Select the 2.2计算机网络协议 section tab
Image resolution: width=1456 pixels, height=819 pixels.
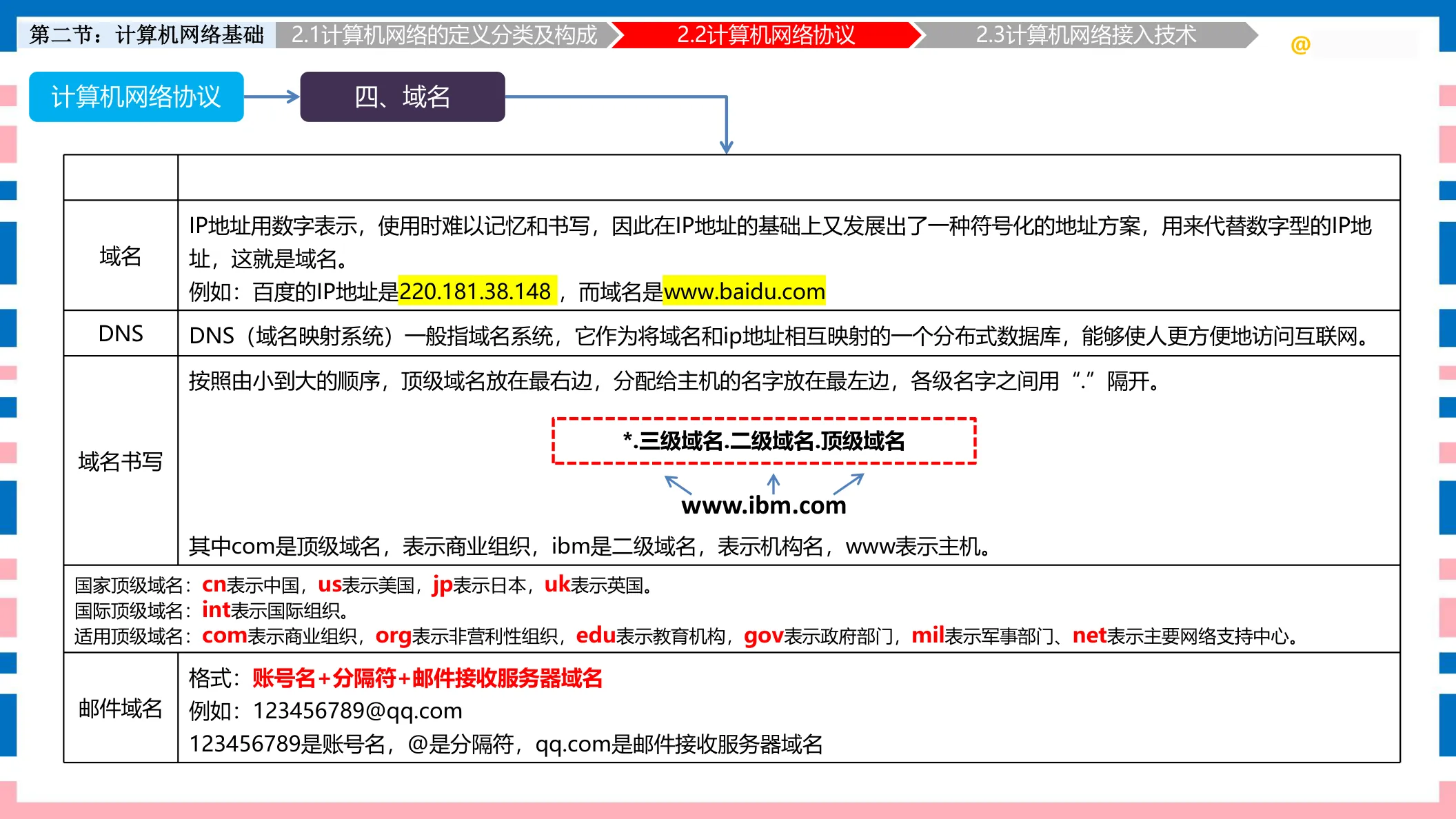[766, 35]
